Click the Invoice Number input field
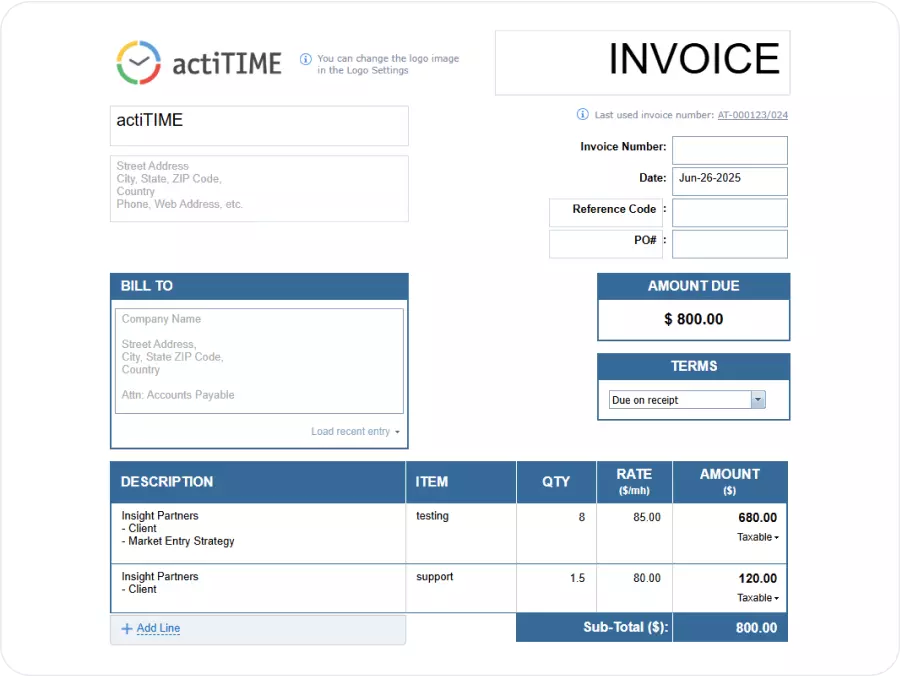The width and height of the screenshot is (900, 676). click(x=729, y=149)
